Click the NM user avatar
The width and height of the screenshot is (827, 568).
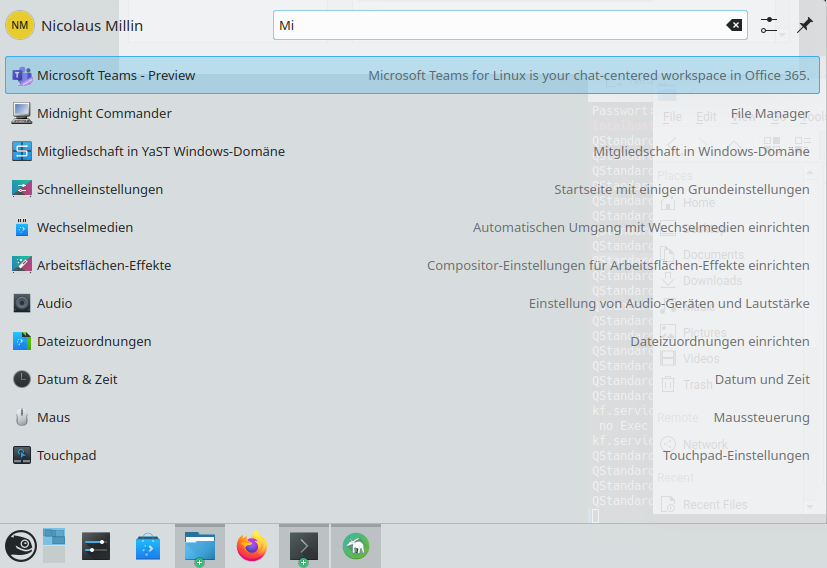pyautogui.click(x=20, y=25)
